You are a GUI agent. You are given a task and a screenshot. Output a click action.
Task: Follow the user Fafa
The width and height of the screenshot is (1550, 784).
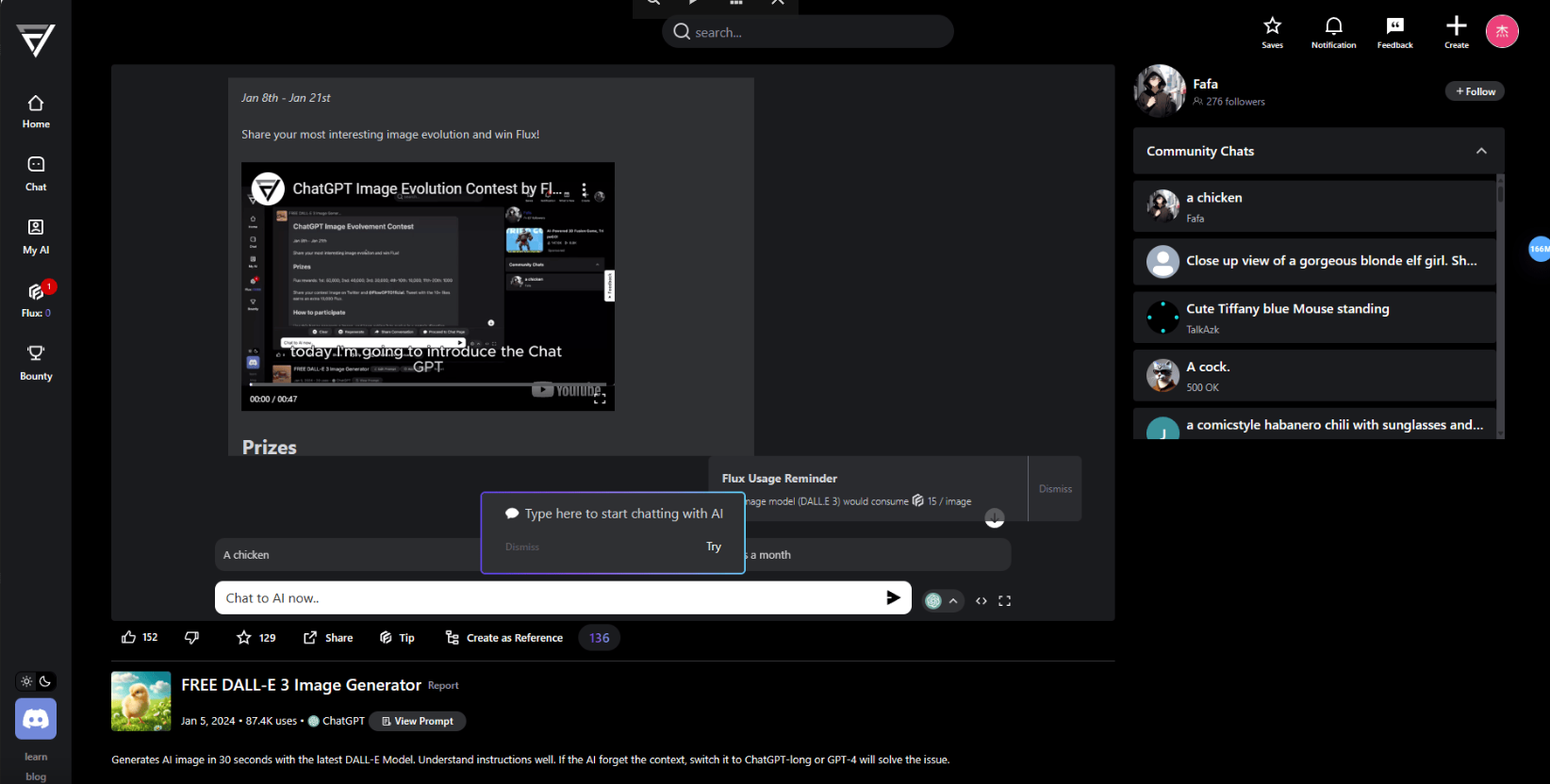[x=1475, y=91]
